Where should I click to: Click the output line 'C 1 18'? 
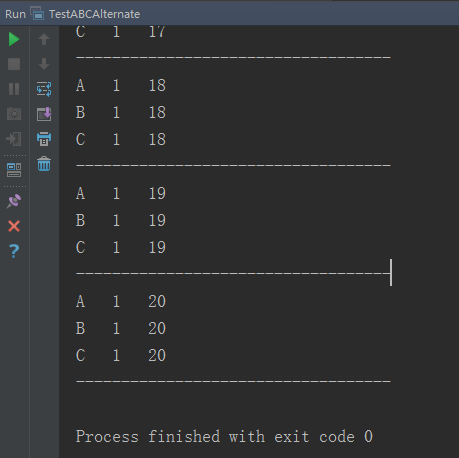[121, 140]
